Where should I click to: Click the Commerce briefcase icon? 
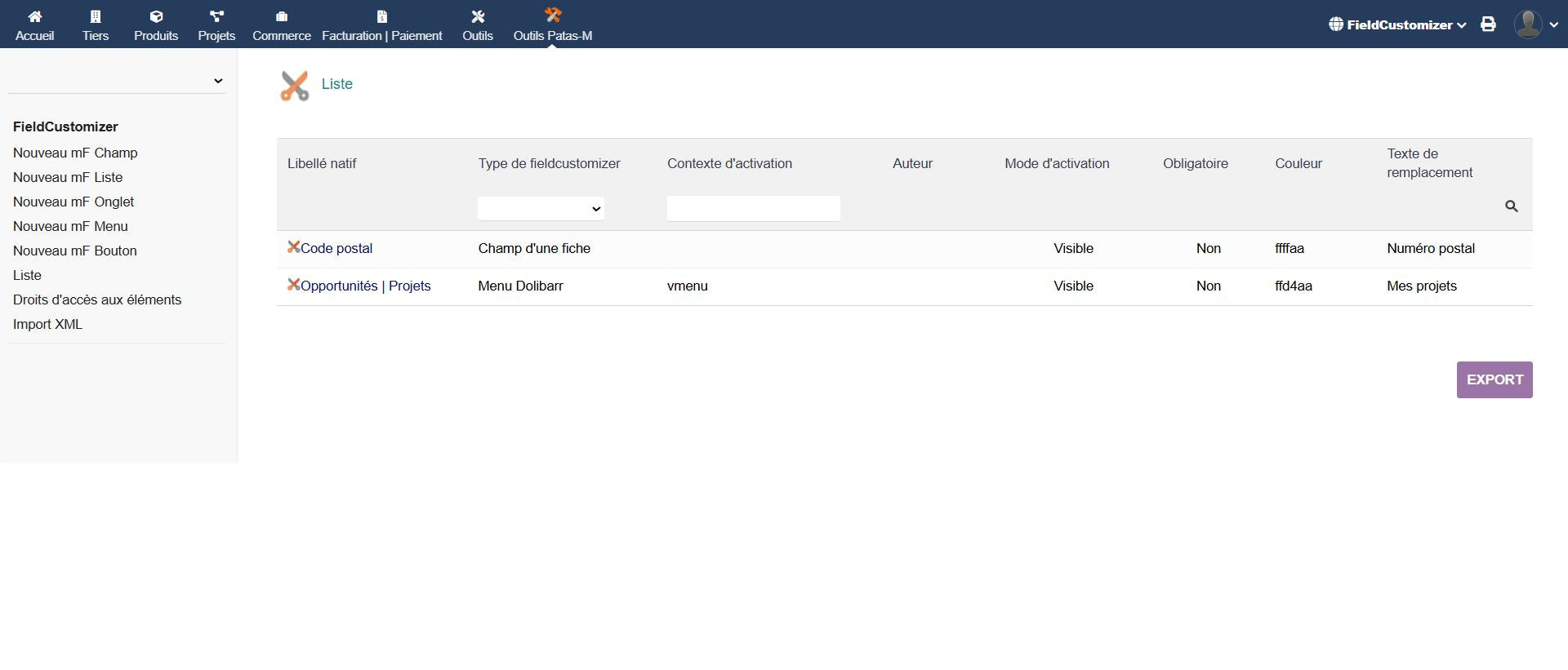[x=282, y=16]
